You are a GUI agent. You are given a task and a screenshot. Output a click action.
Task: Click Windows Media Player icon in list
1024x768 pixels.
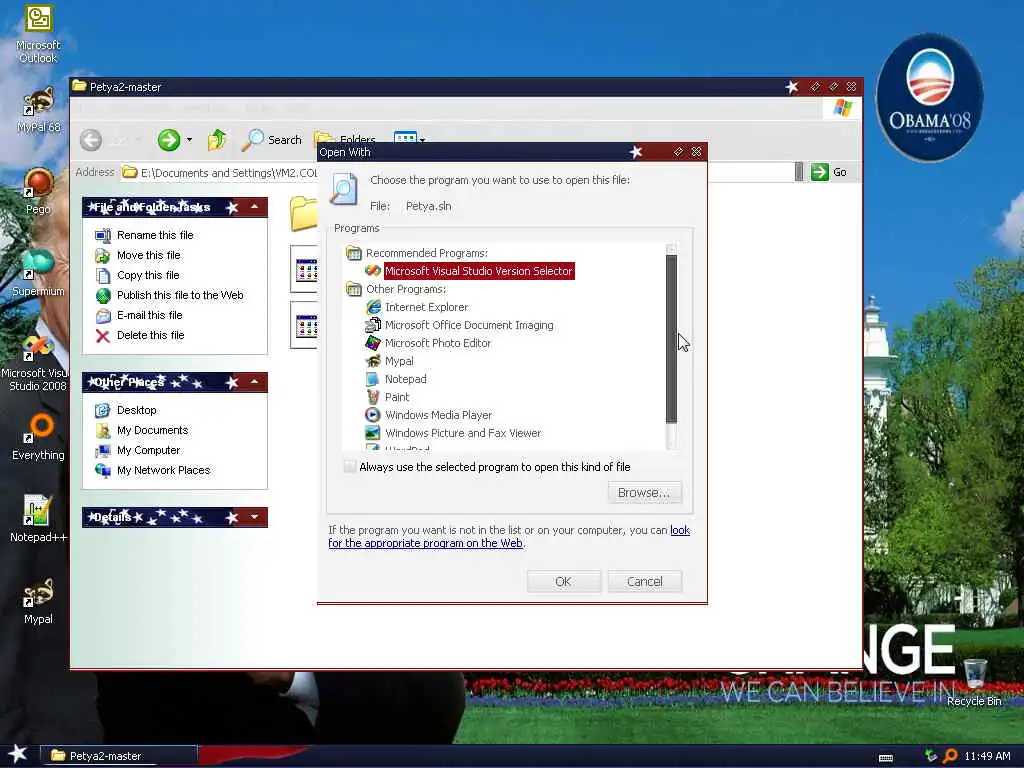[373, 415]
